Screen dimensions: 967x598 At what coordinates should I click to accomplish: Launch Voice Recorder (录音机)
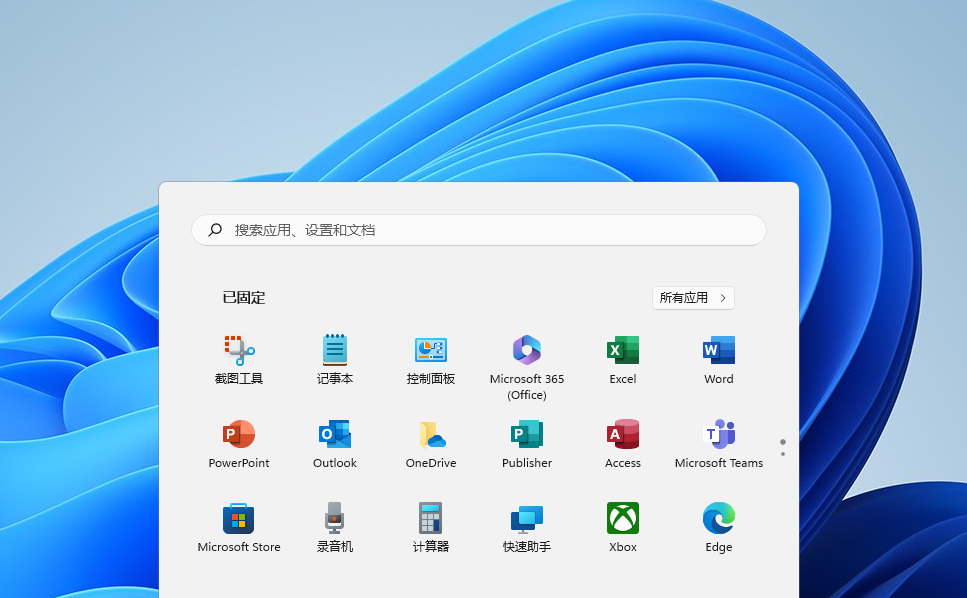335,528
